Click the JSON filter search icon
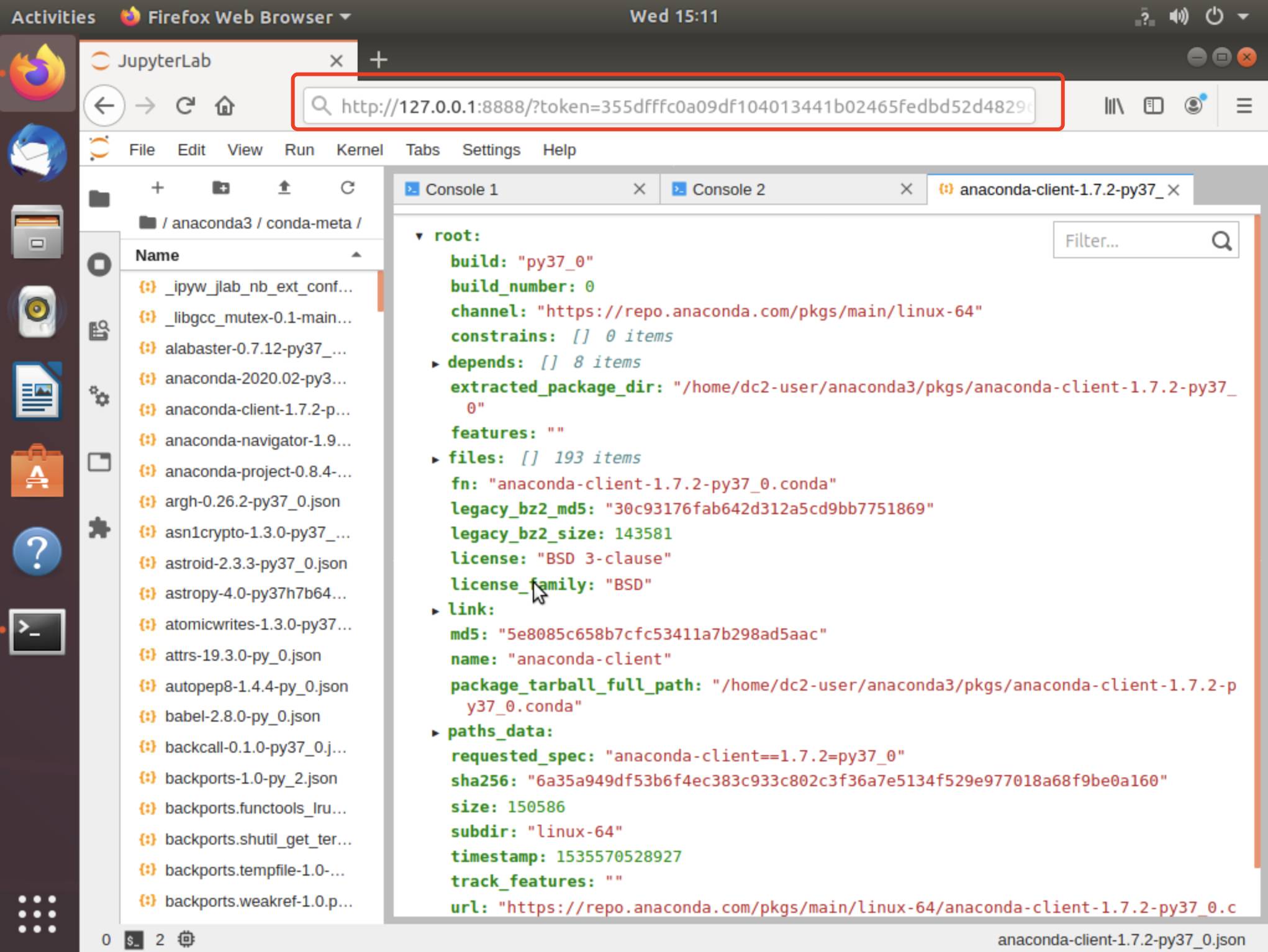This screenshot has width=1268, height=952. [1221, 240]
